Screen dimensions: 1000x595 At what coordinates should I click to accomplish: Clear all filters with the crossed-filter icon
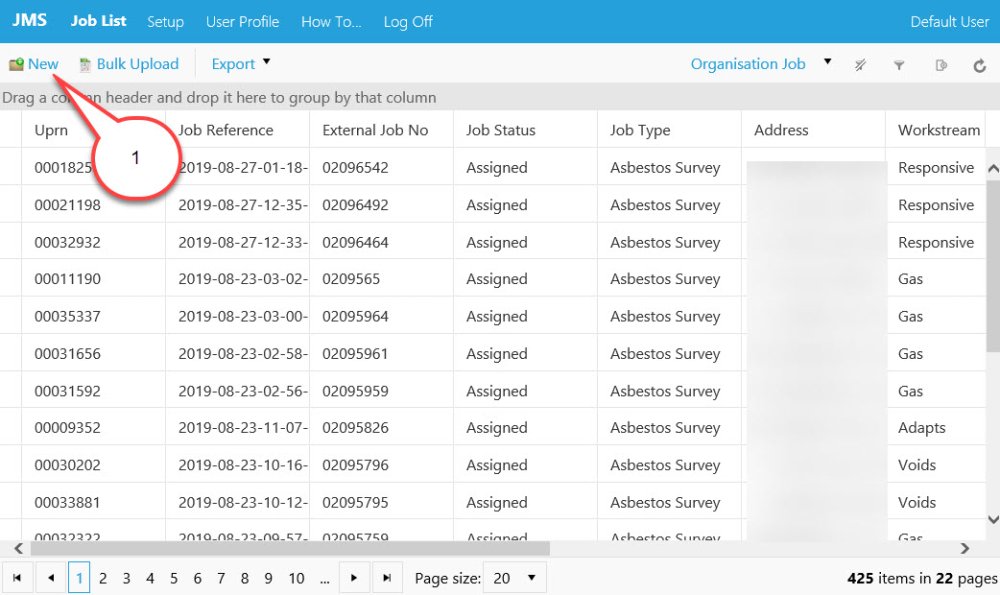(860, 64)
